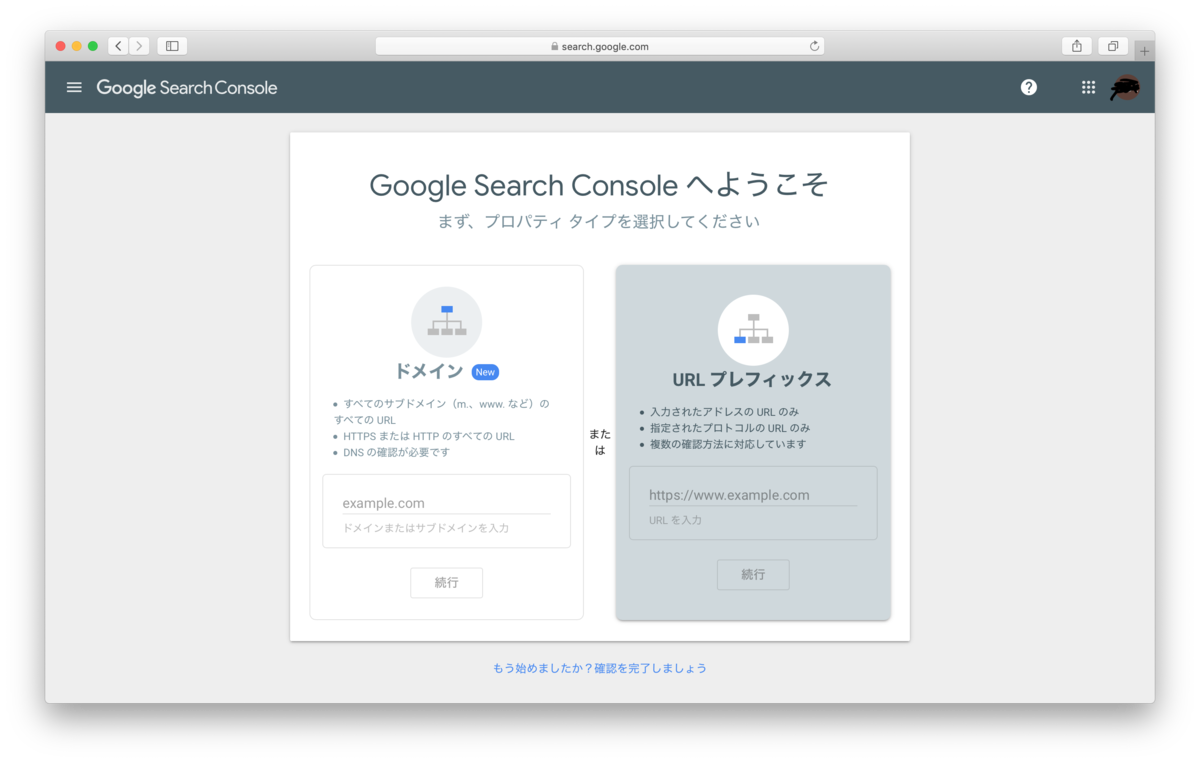Show all tabs overview button

(x=1113, y=46)
